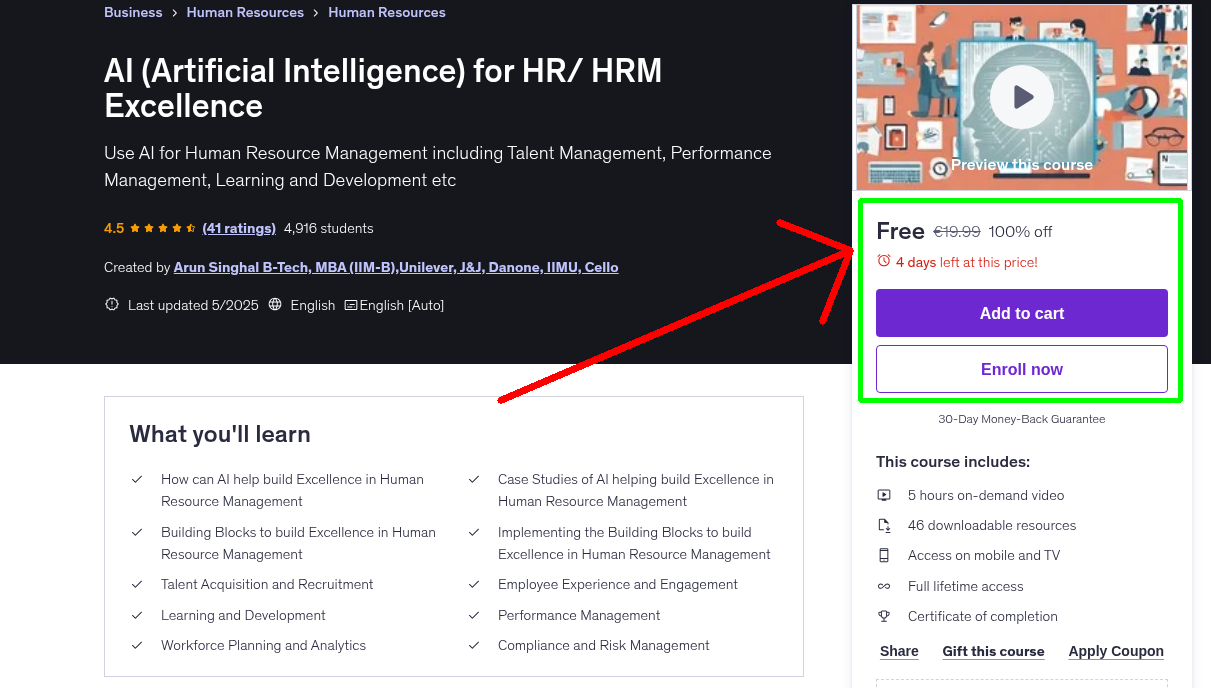This screenshot has height=688, width=1211.
Task: Select the play icon on course preview
Action: [1021, 96]
